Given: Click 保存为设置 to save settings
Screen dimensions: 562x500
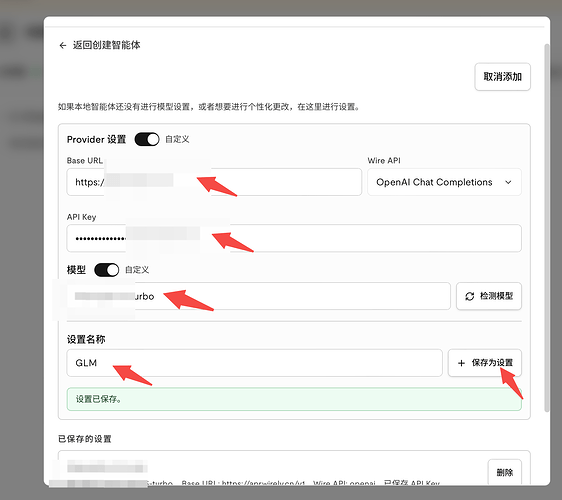Looking at the screenshot, I should pos(485,363).
